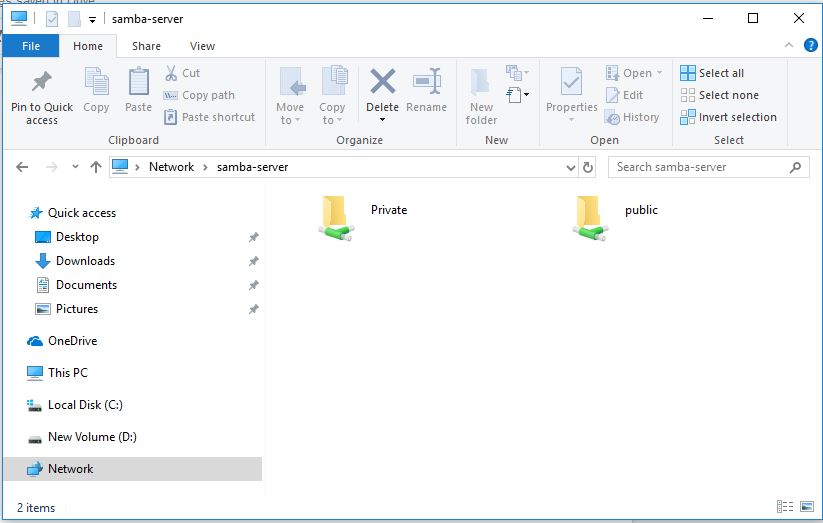823x523 pixels.
Task: Select New Volume (D:) in sidebar
Action: [81, 437]
